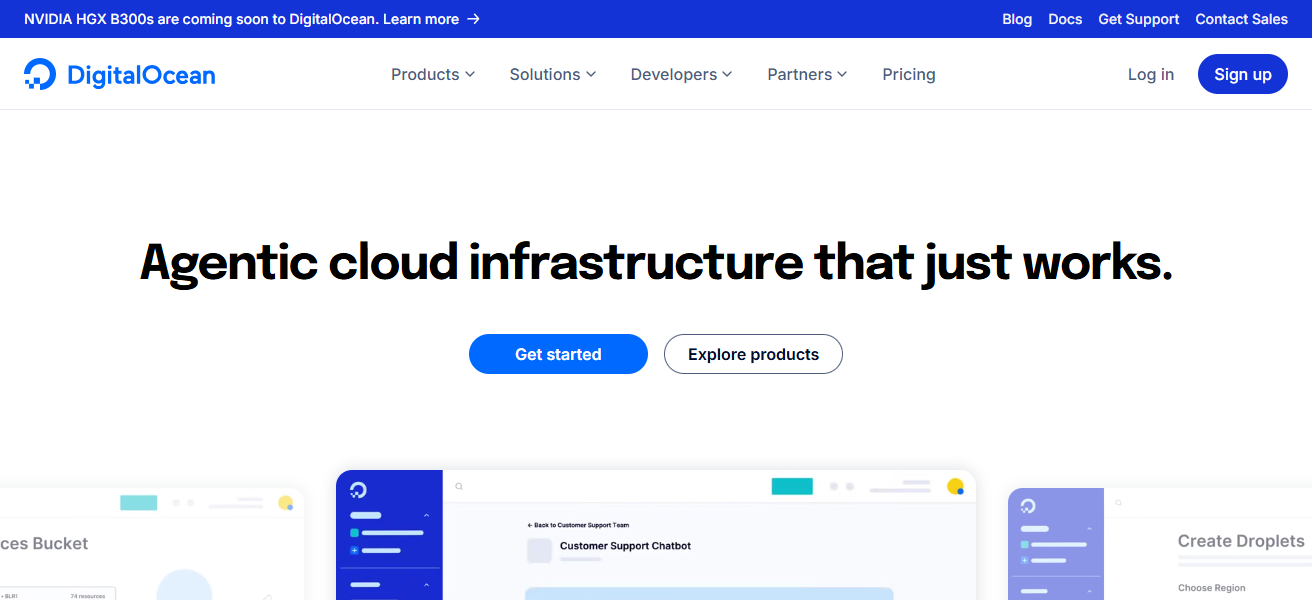
Task: Collapse the top sidebar section in the chatbot mockup
Action: pyautogui.click(x=427, y=515)
